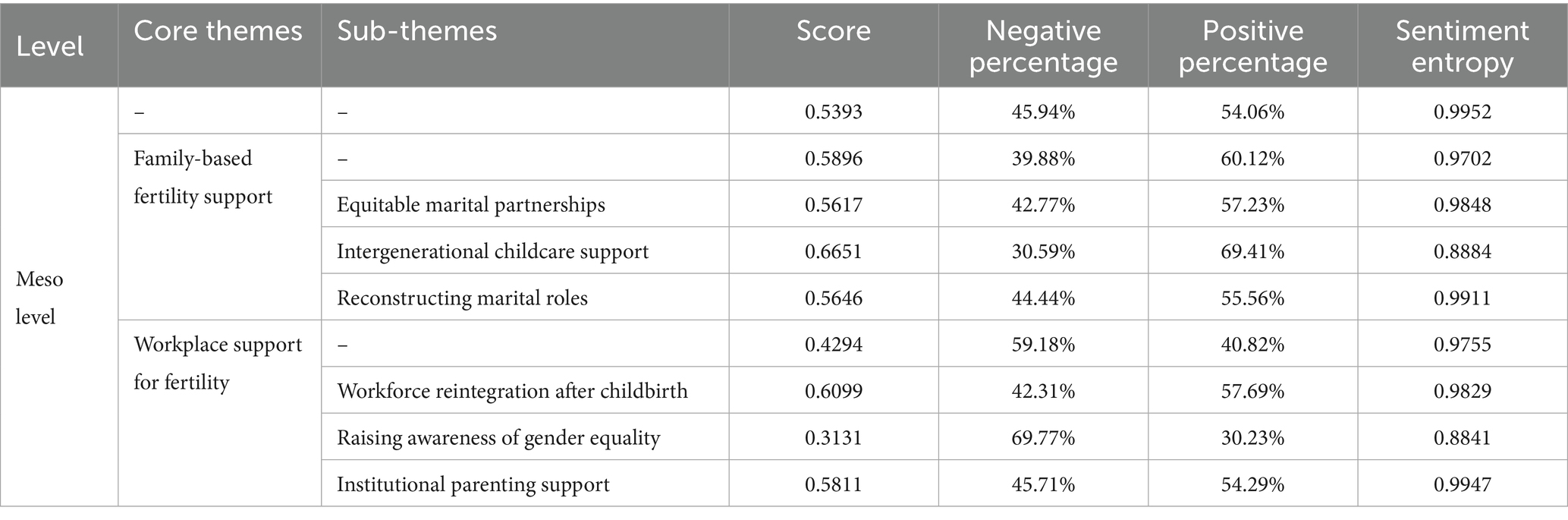Viewport: 1568px width, 520px height.
Task: Click the Level column header
Action: point(50,46)
